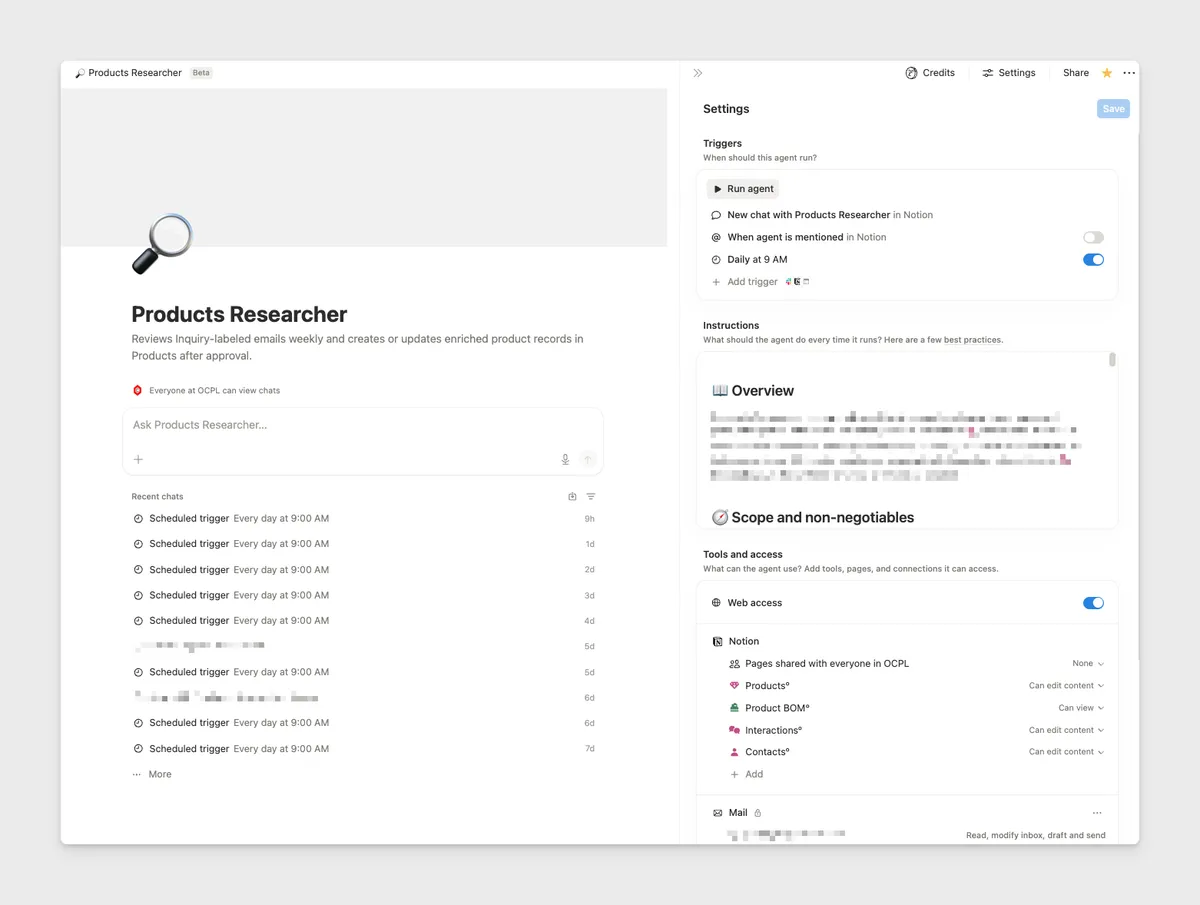The image size is (1200, 905).
Task: Click the microphone icon in chat box
Action: coord(565,459)
